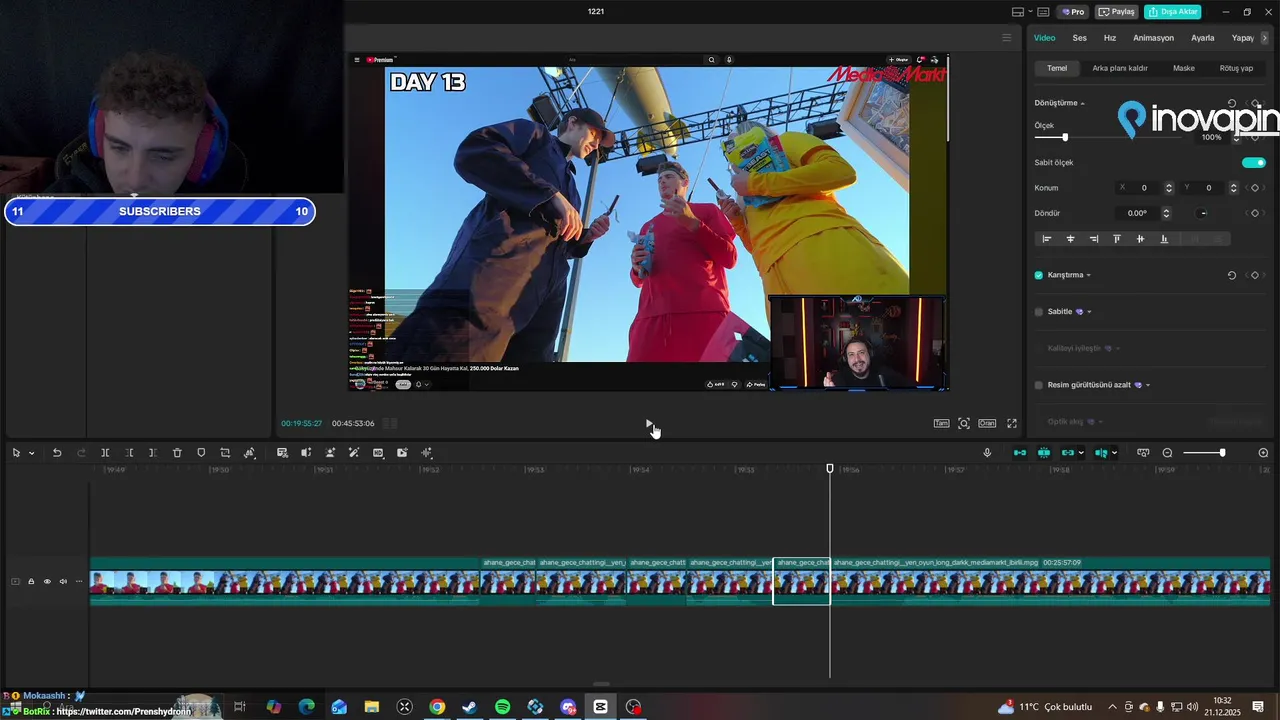Open linkage dropdown arrow in timeline toolbar
Screen dimensions: 1280x720
1081,453
